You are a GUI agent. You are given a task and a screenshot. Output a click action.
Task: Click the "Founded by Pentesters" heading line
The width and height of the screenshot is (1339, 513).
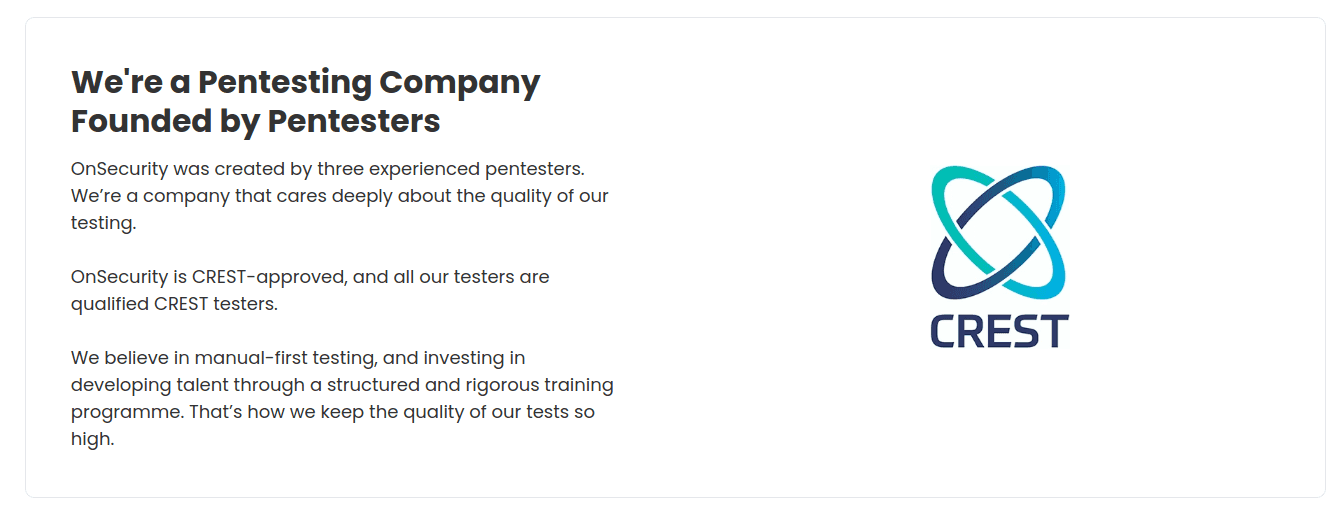[256, 121]
